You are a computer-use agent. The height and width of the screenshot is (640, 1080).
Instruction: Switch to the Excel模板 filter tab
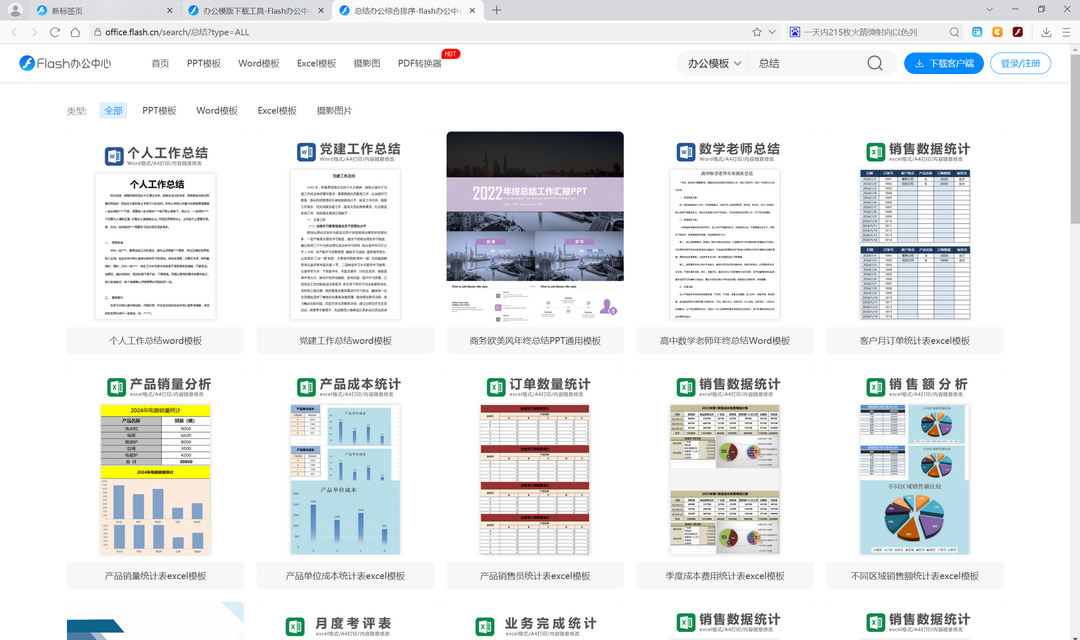click(277, 110)
